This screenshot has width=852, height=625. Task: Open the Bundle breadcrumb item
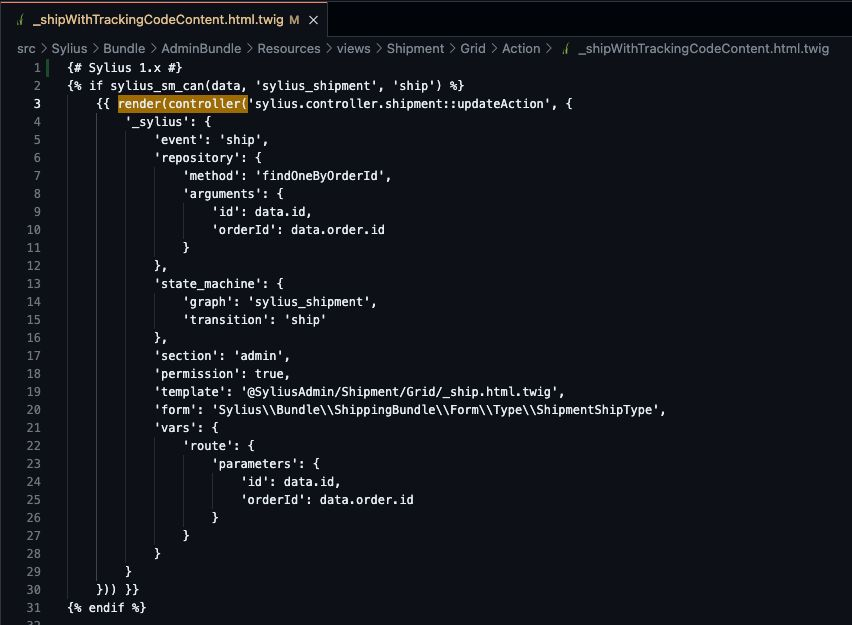pyautogui.click(x=124, y=48)
